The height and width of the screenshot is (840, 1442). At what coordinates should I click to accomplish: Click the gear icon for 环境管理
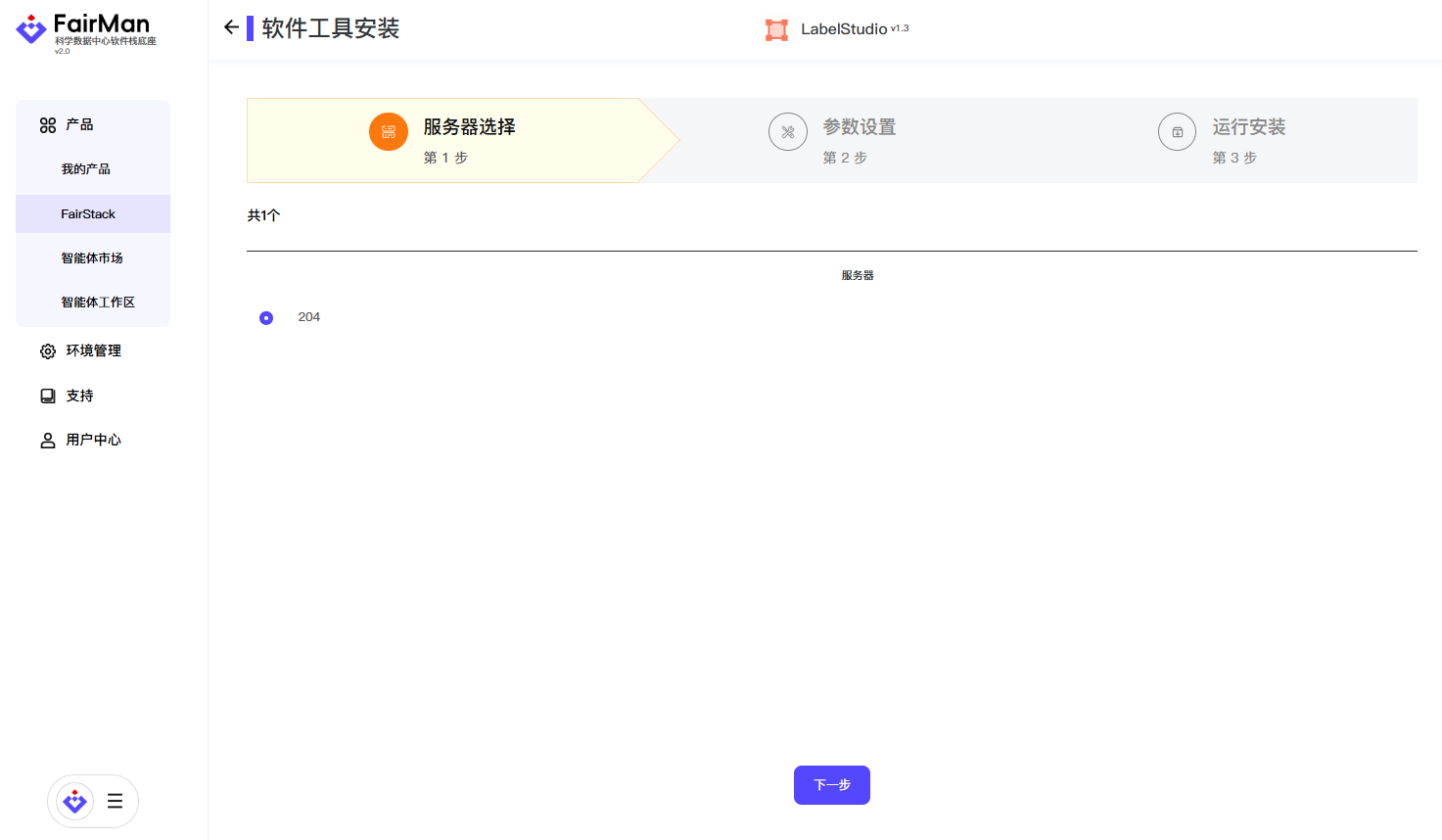tap(47, 351)
